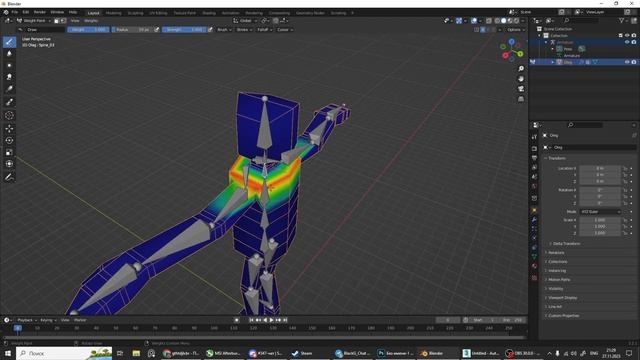Select the Smear weight tool
Viewport: 640px width, 360px height.
[9, 77]
